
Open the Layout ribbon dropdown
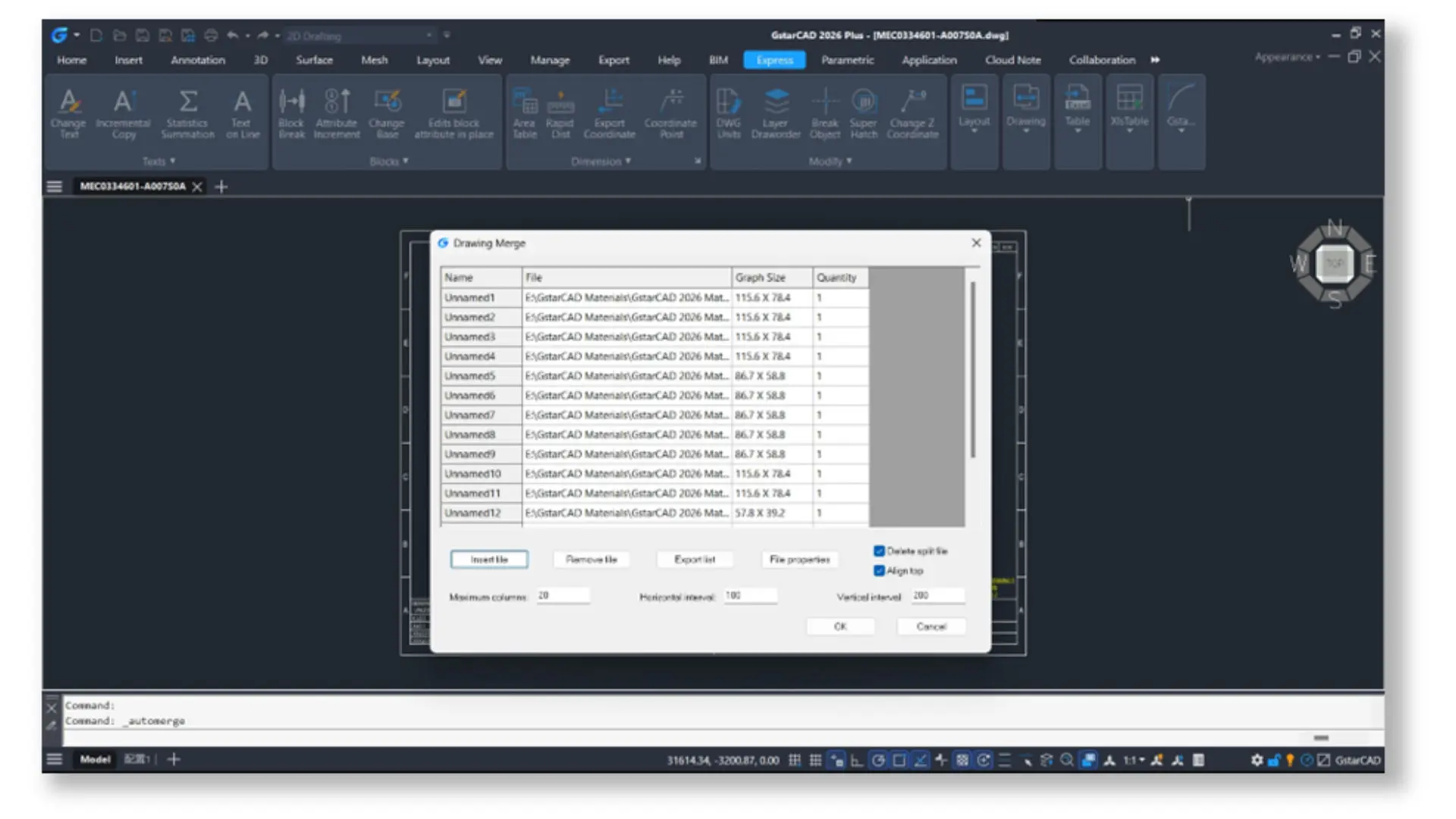coord(974,108)
